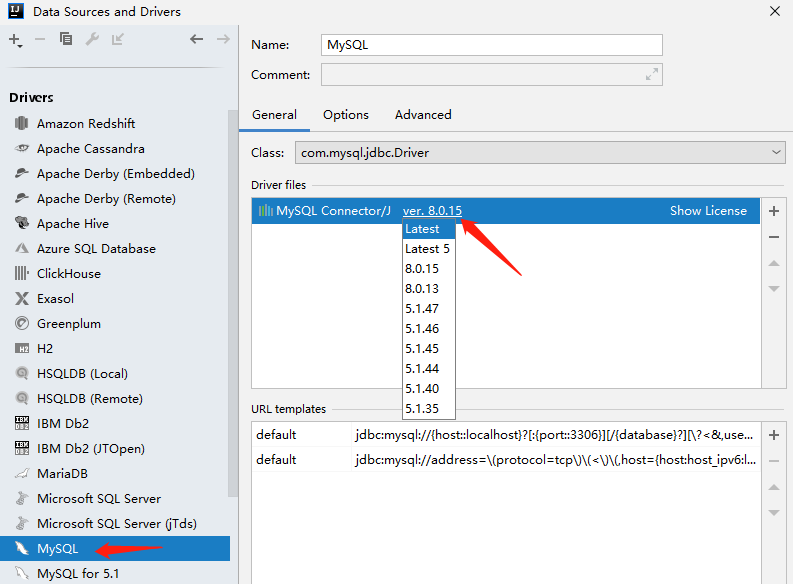Click the ver. 8.0.15 version link
The width and height of the screenshot is (793, 584).
click(x=432, y=211)
